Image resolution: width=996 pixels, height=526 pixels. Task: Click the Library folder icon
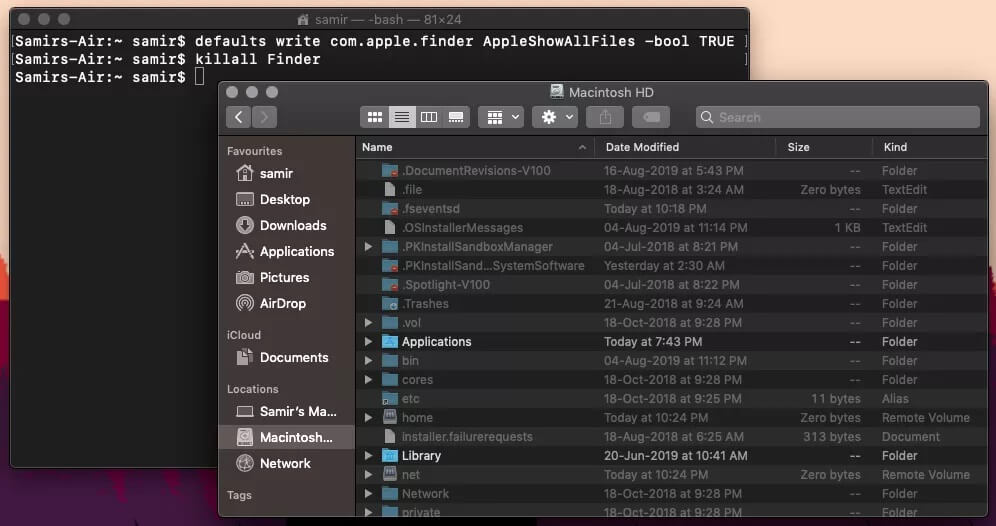389,455
